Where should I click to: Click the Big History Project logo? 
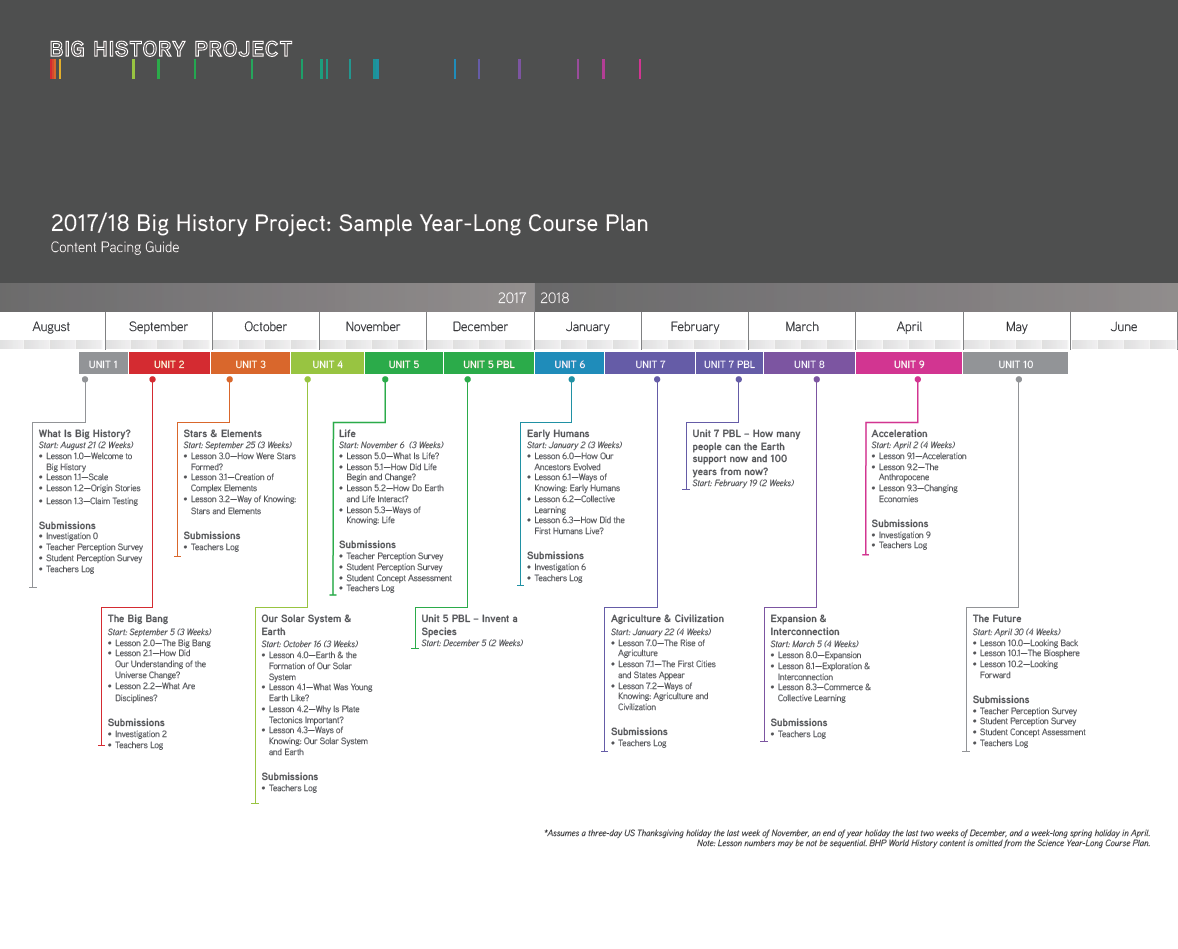click(171, 48)
